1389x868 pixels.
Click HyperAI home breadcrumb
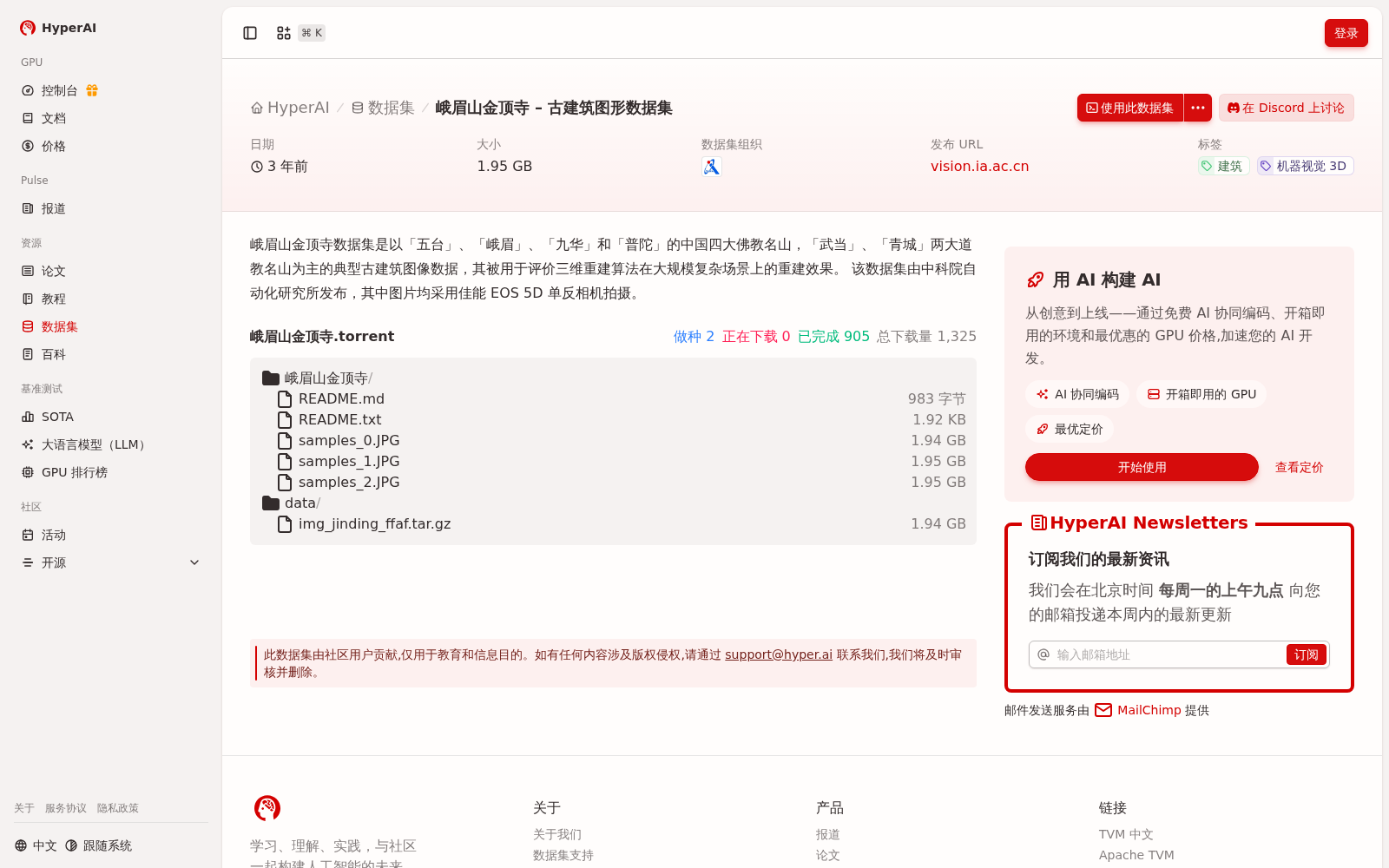(290, 108)
